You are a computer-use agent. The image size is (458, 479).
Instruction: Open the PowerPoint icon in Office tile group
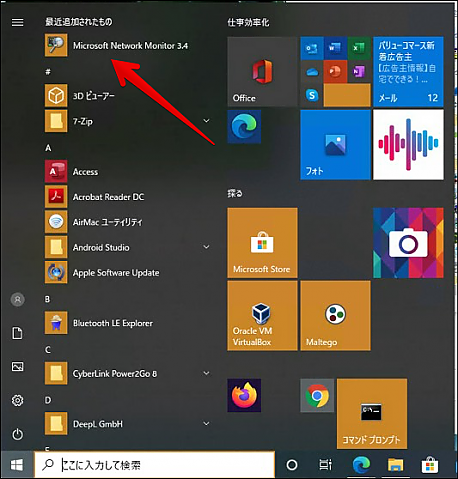[x=335, y=72]
